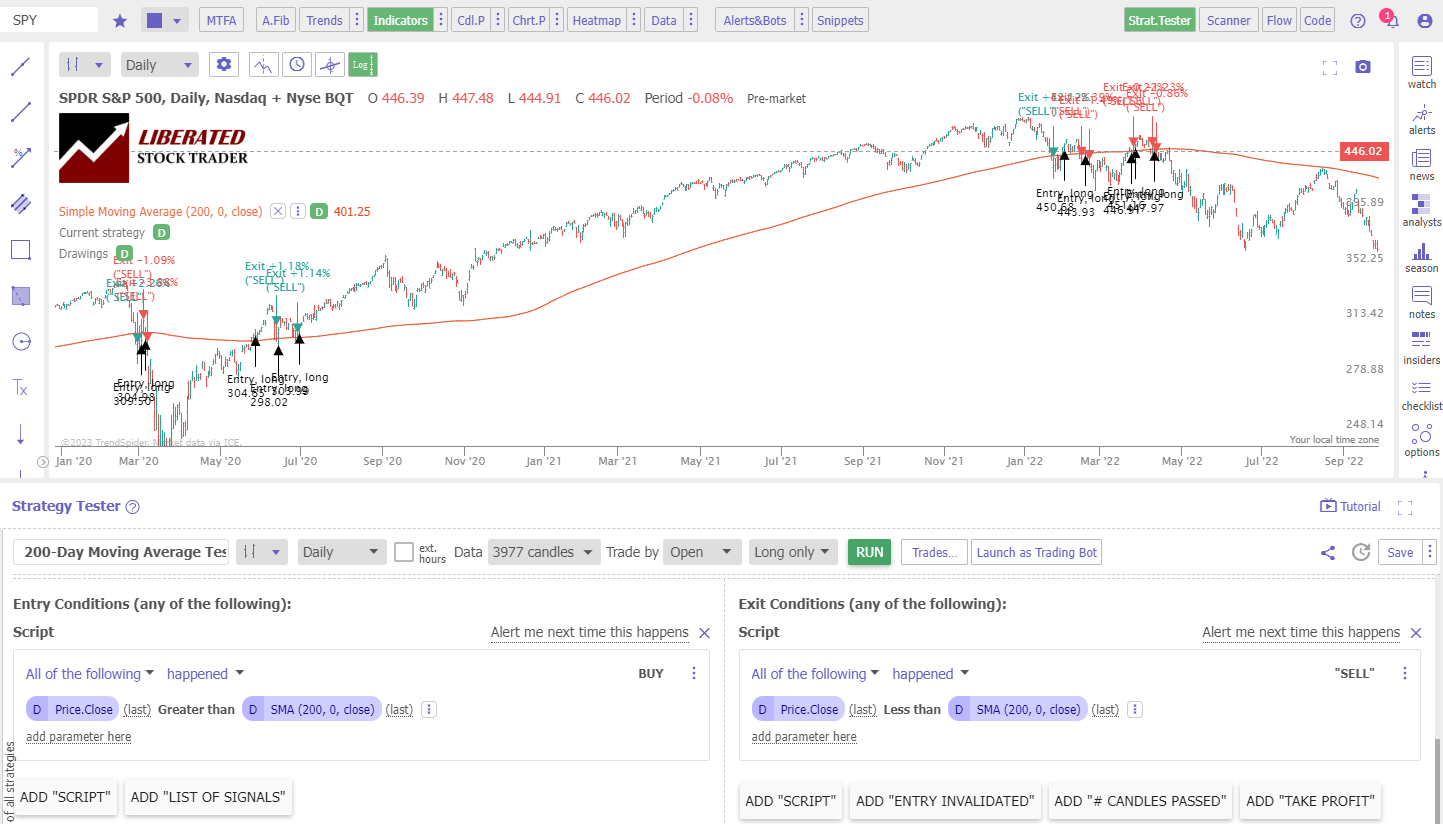The image size is (1443, 824).
Task: Open the Daily timeframe dropdown in Strategy Tester
Action: (342, 551)
